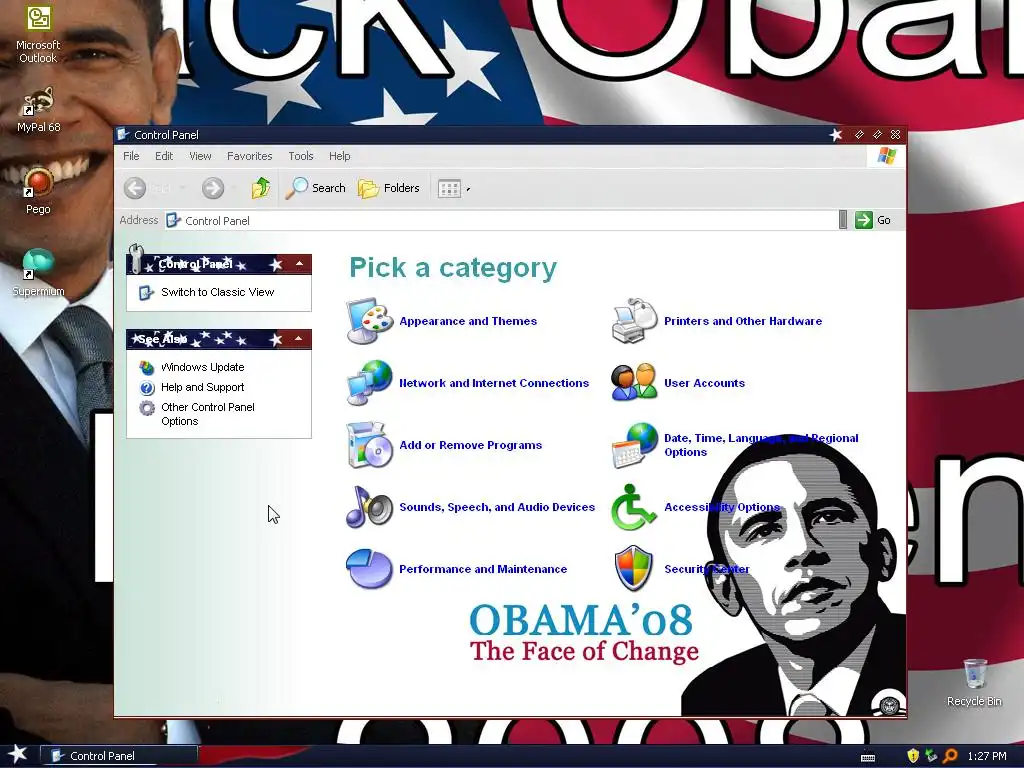The image size is (1024, 768).
Task: Click the Date, Time, Language calendar icon
Action: pos(634,445)
